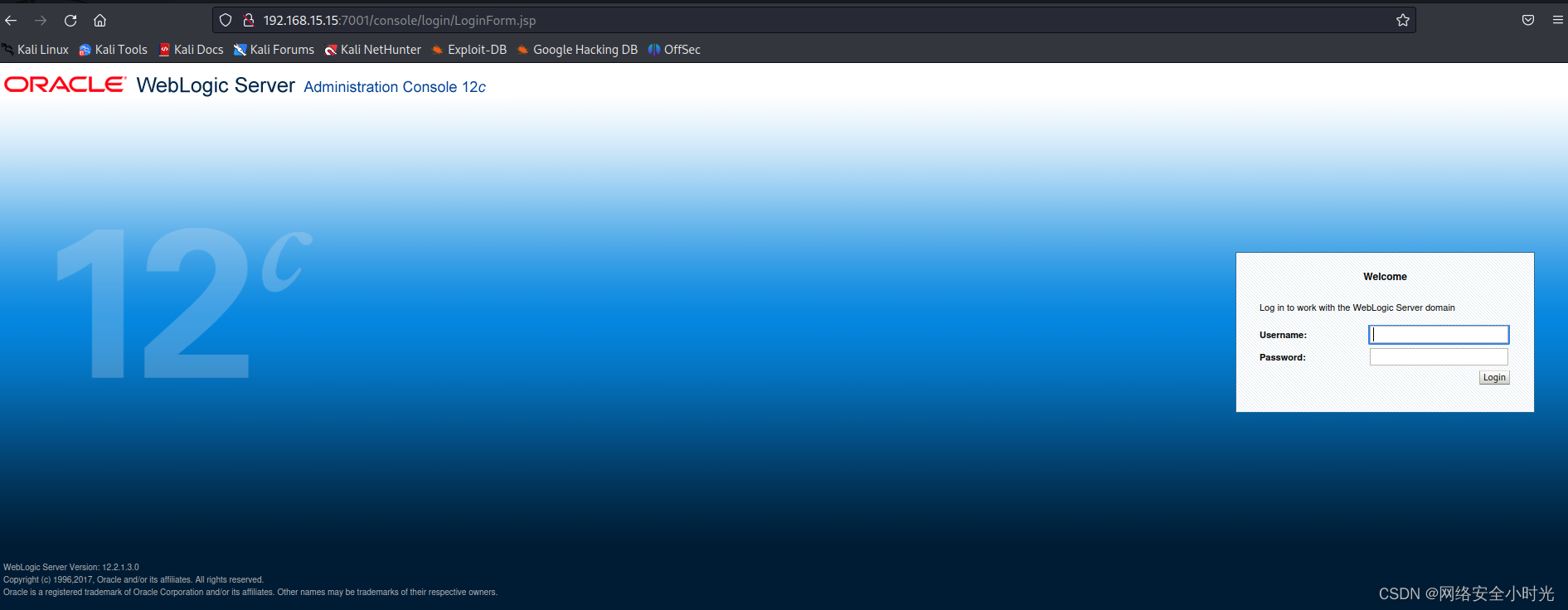The image size is (1568, 610).
Task: Click the WebLogic Server Version 12.2.1.3.0 text
Action: (x=71, y=568)
